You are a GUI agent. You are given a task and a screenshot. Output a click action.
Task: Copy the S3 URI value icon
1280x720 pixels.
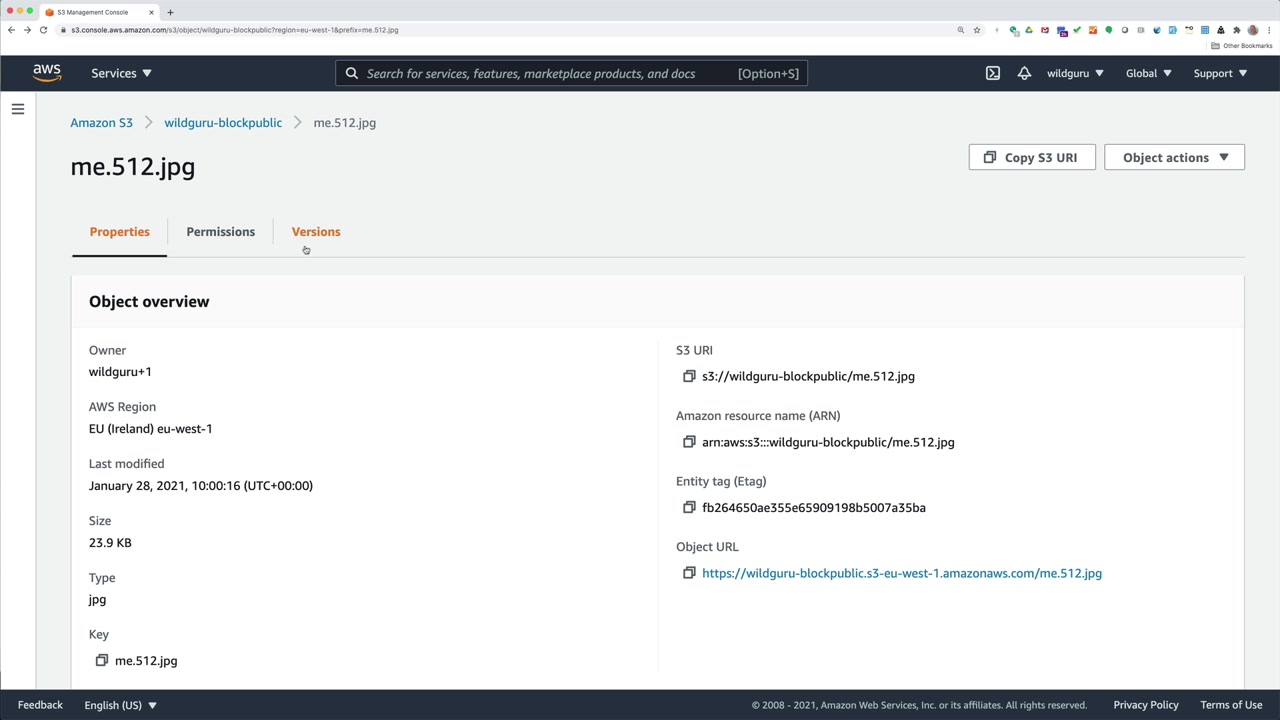(x=689, y=377)
